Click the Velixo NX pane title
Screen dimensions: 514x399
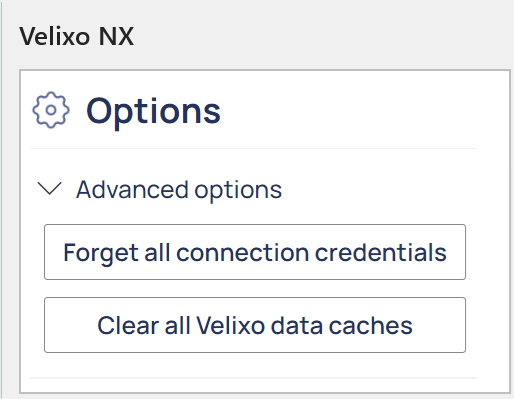coord(77,36)
